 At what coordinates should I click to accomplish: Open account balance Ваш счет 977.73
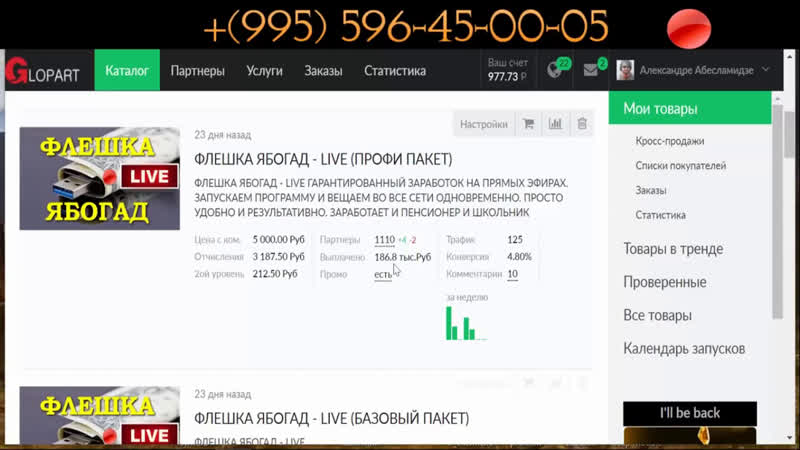[507, 70]
